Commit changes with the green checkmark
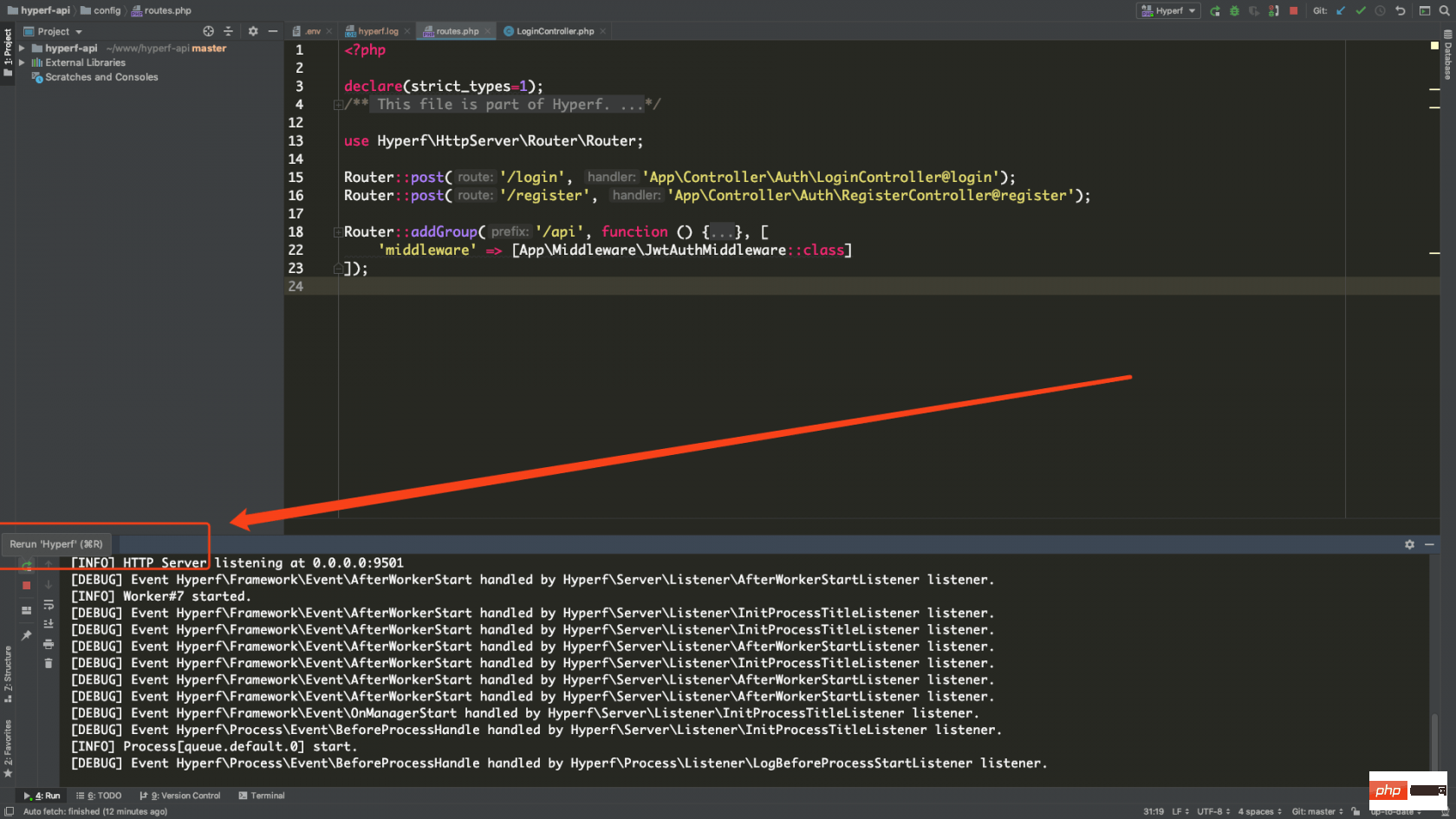Image resolution: width=1456 pixels, height=819 pixels. pyautogui.click(x=1361, y=11)
